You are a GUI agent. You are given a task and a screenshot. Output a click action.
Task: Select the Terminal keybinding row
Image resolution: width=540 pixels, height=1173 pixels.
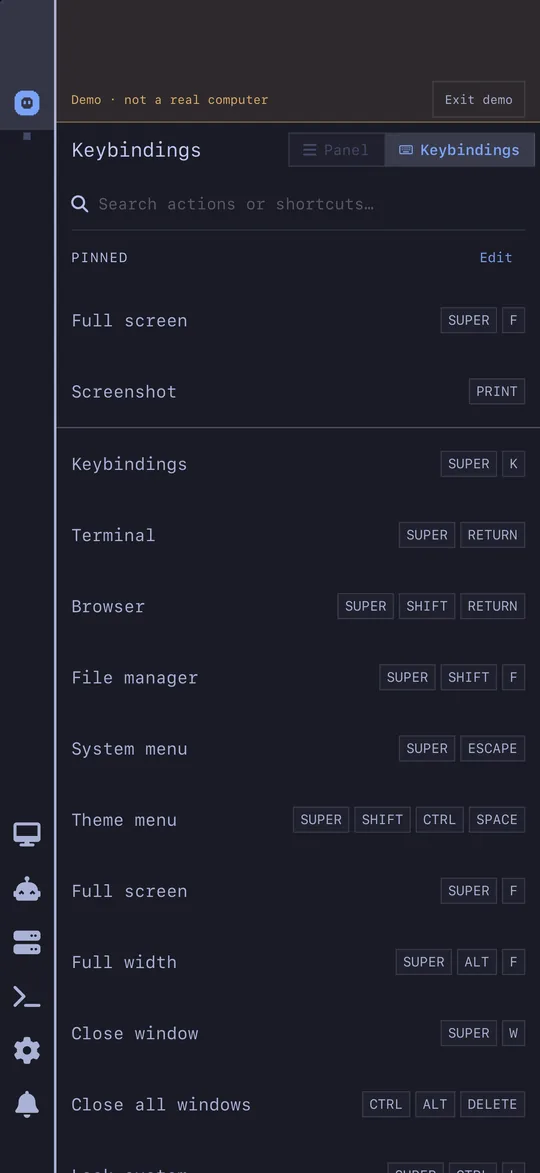pos(298,535)
